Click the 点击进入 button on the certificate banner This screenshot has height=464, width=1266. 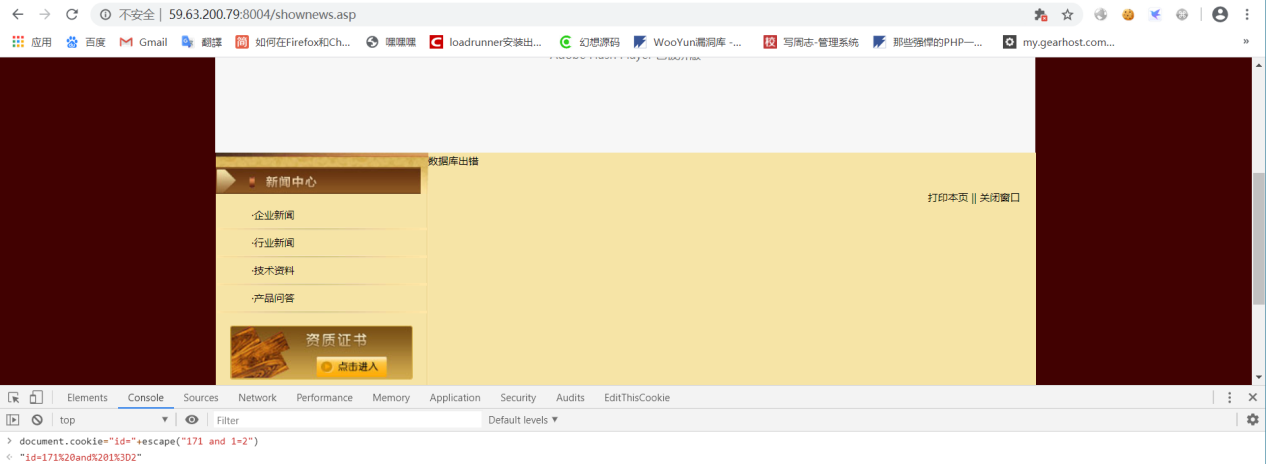[x=351, y=367]
